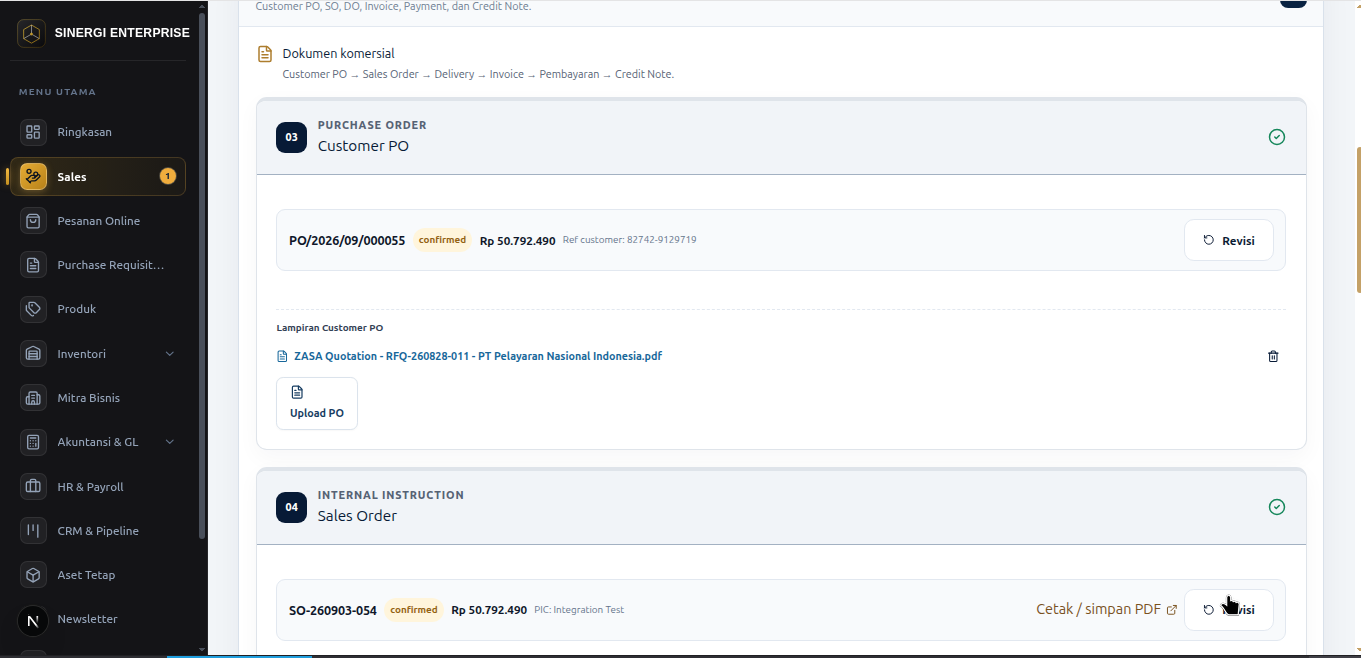Open the Mitra Bisnis building icon
The height and width of the screenshot is (658, 1361).
tap(33, 398)
